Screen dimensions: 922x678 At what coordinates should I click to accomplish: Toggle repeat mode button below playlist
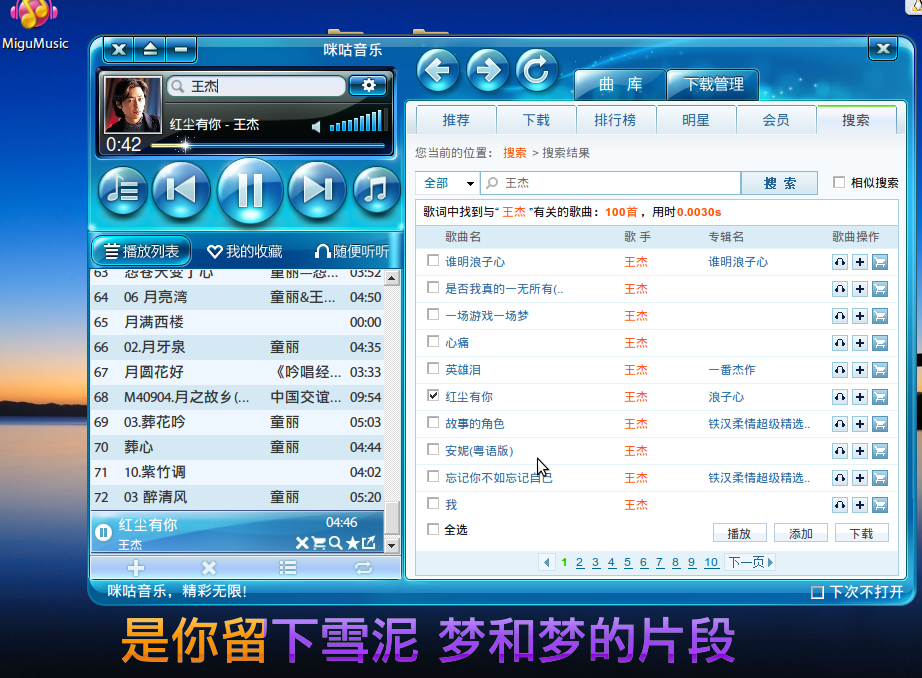click(363, 568)
